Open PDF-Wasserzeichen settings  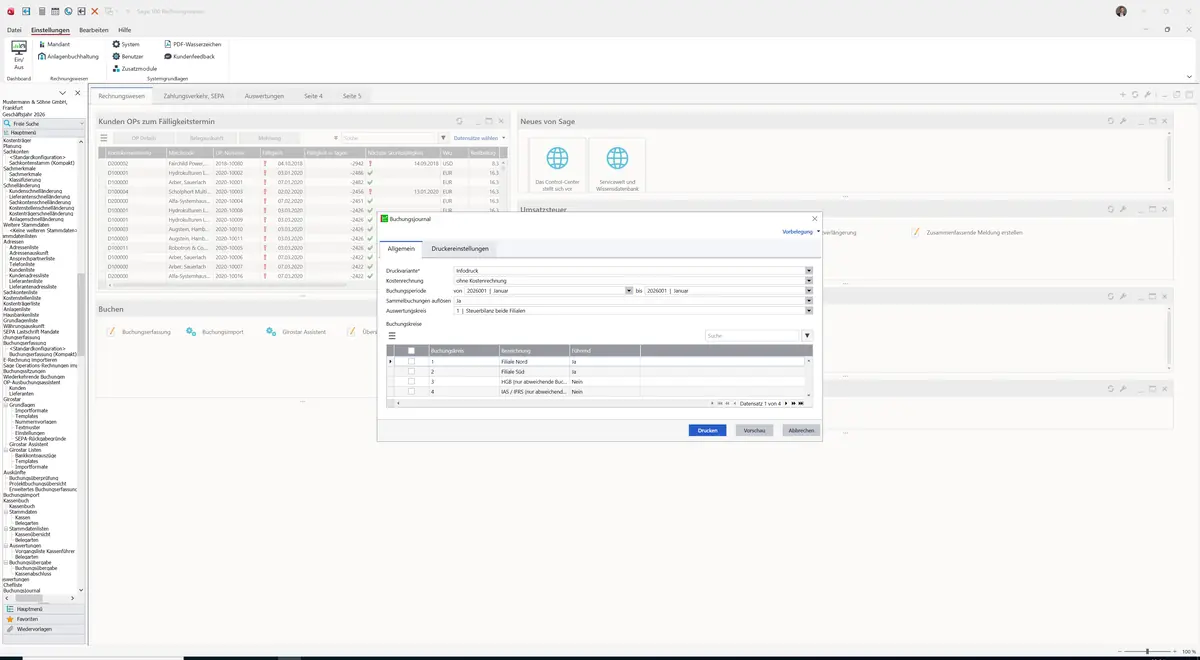click(192, 45)
